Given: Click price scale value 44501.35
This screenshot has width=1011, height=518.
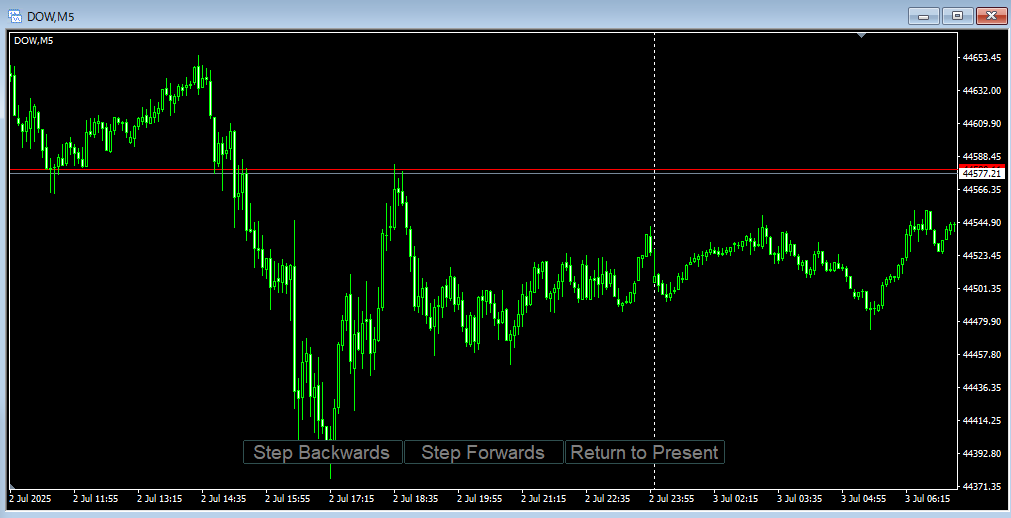Looking at the screenshot, I should click(x=981, y=288).
